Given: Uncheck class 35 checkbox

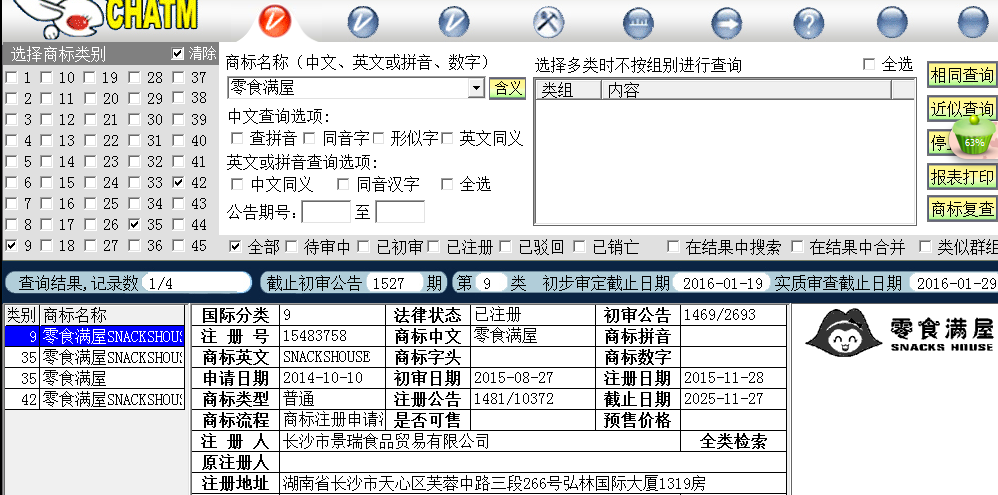Looking at the screenshot, I should click(x=134, y=224).
